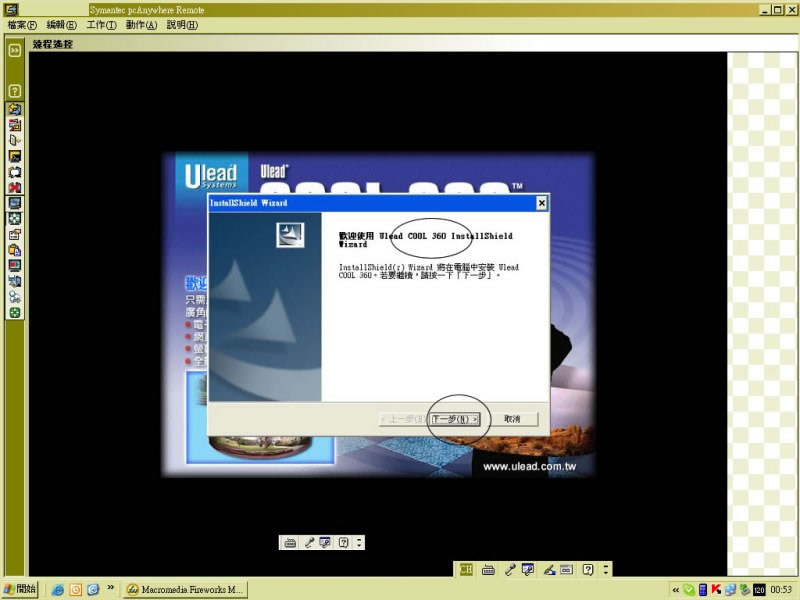Open the 編輯(E) menu
This screenshot has height=600, width=800.
(x=62, y=25)
